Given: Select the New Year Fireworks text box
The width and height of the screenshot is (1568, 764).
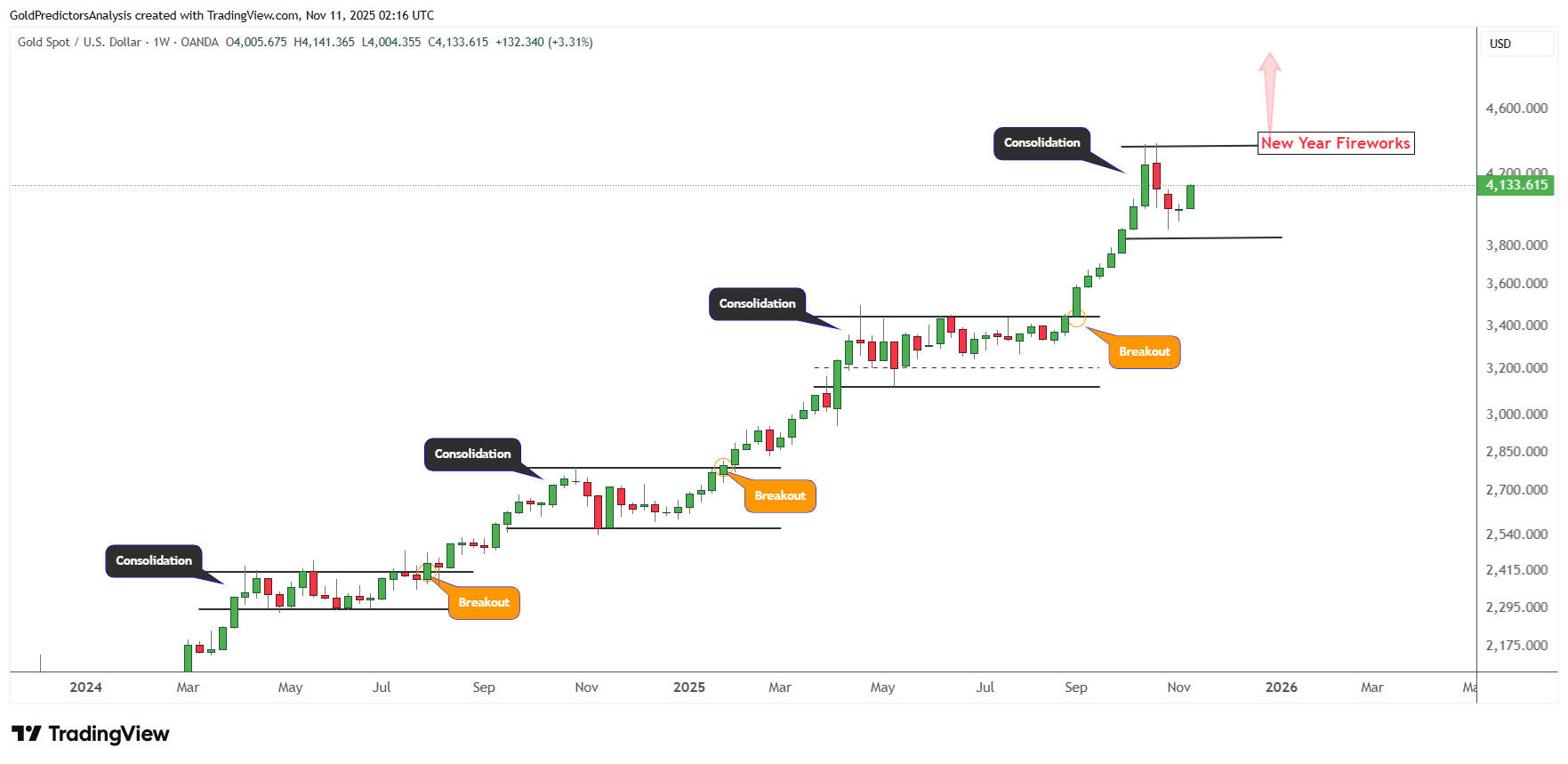Looking at the screenshot, I should click(x=1335, y=143).
